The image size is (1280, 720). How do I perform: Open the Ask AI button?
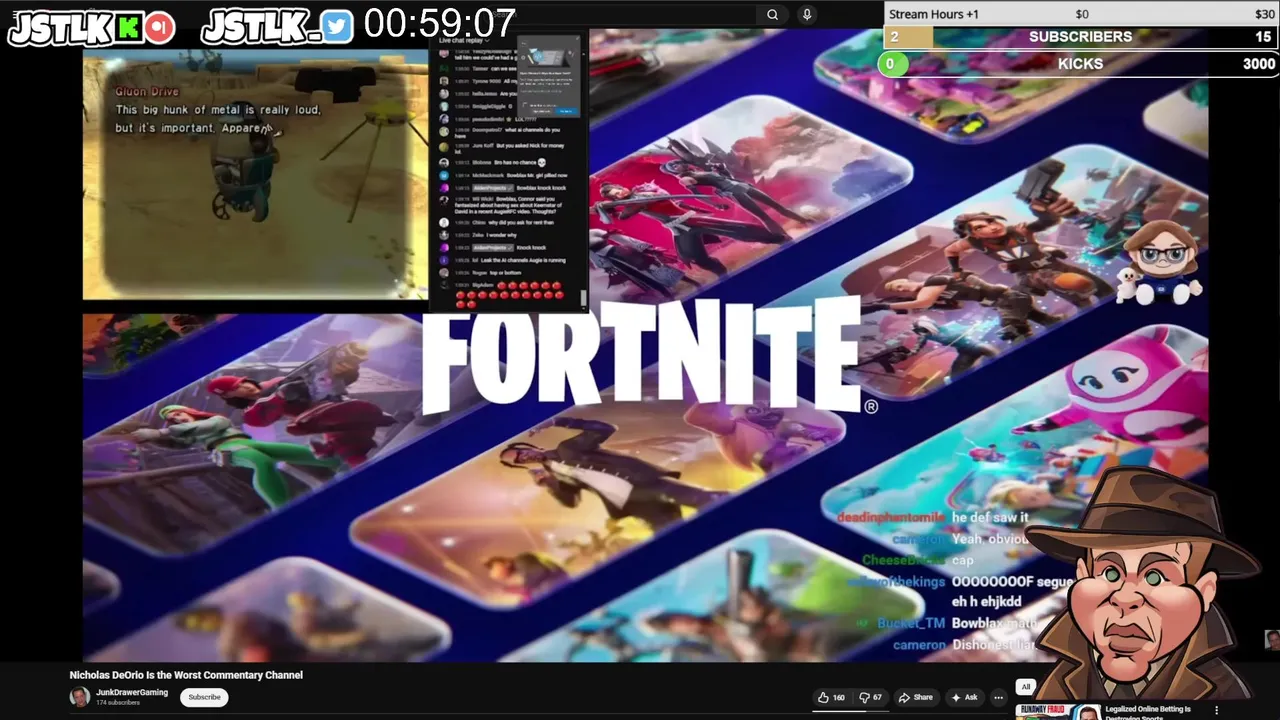(964, 697)
